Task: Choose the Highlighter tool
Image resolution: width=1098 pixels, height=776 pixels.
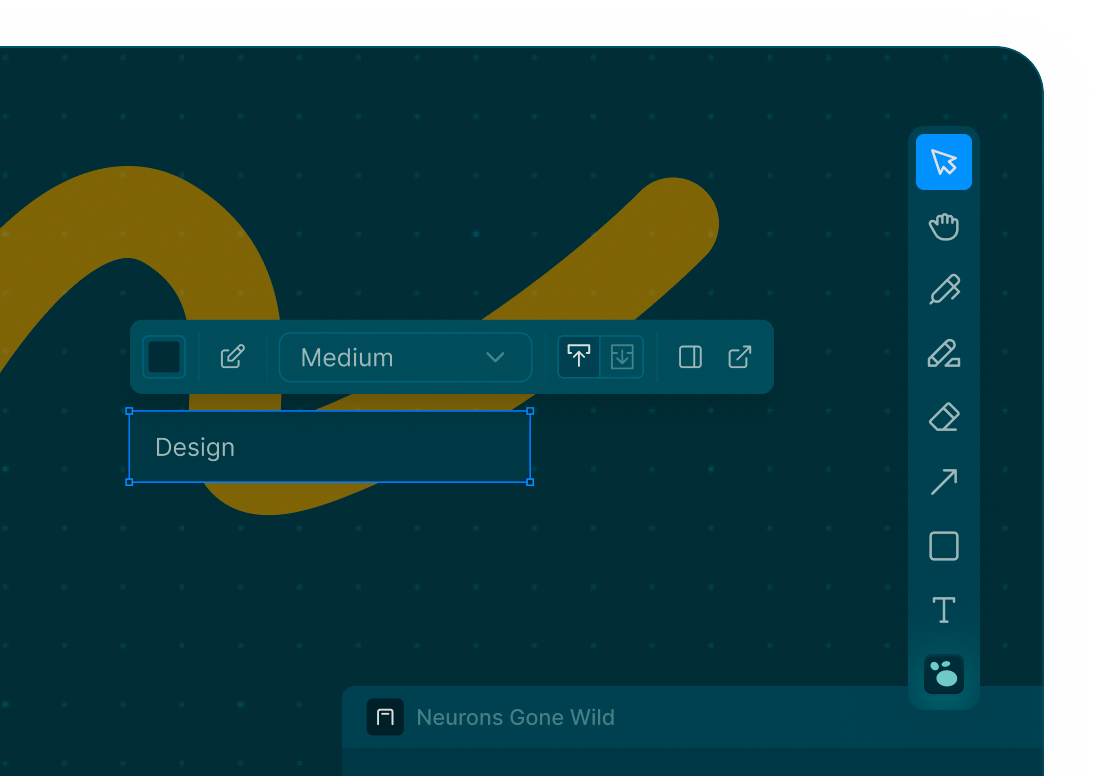Action: coord(943,354)
